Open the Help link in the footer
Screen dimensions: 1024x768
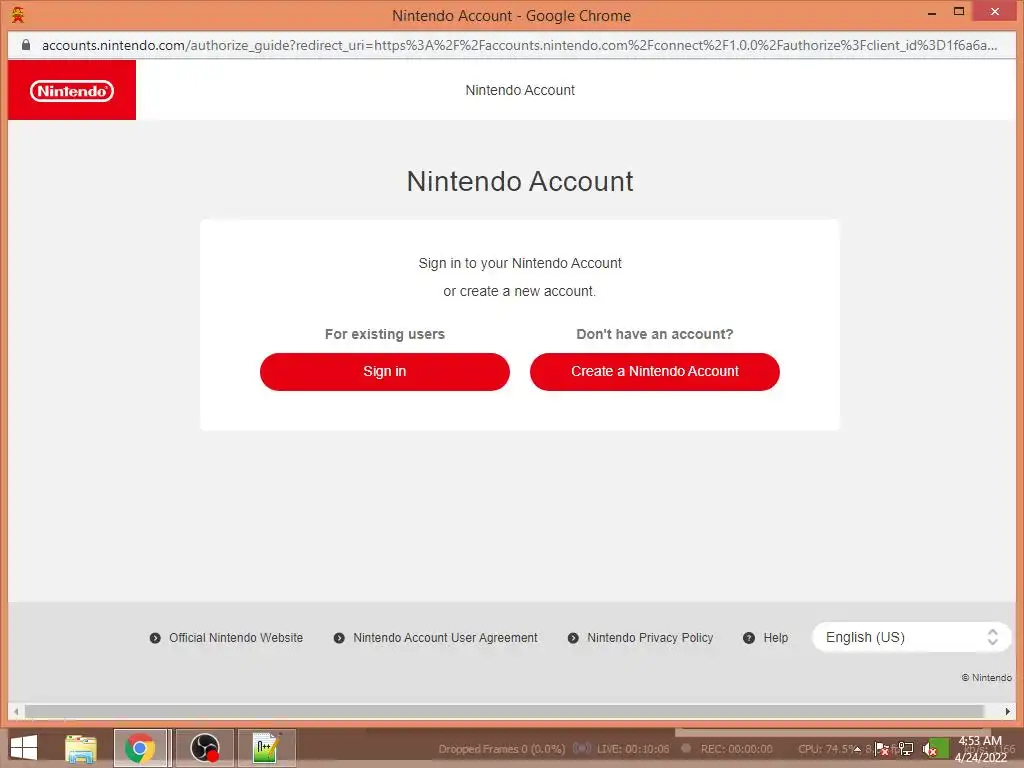776,638
